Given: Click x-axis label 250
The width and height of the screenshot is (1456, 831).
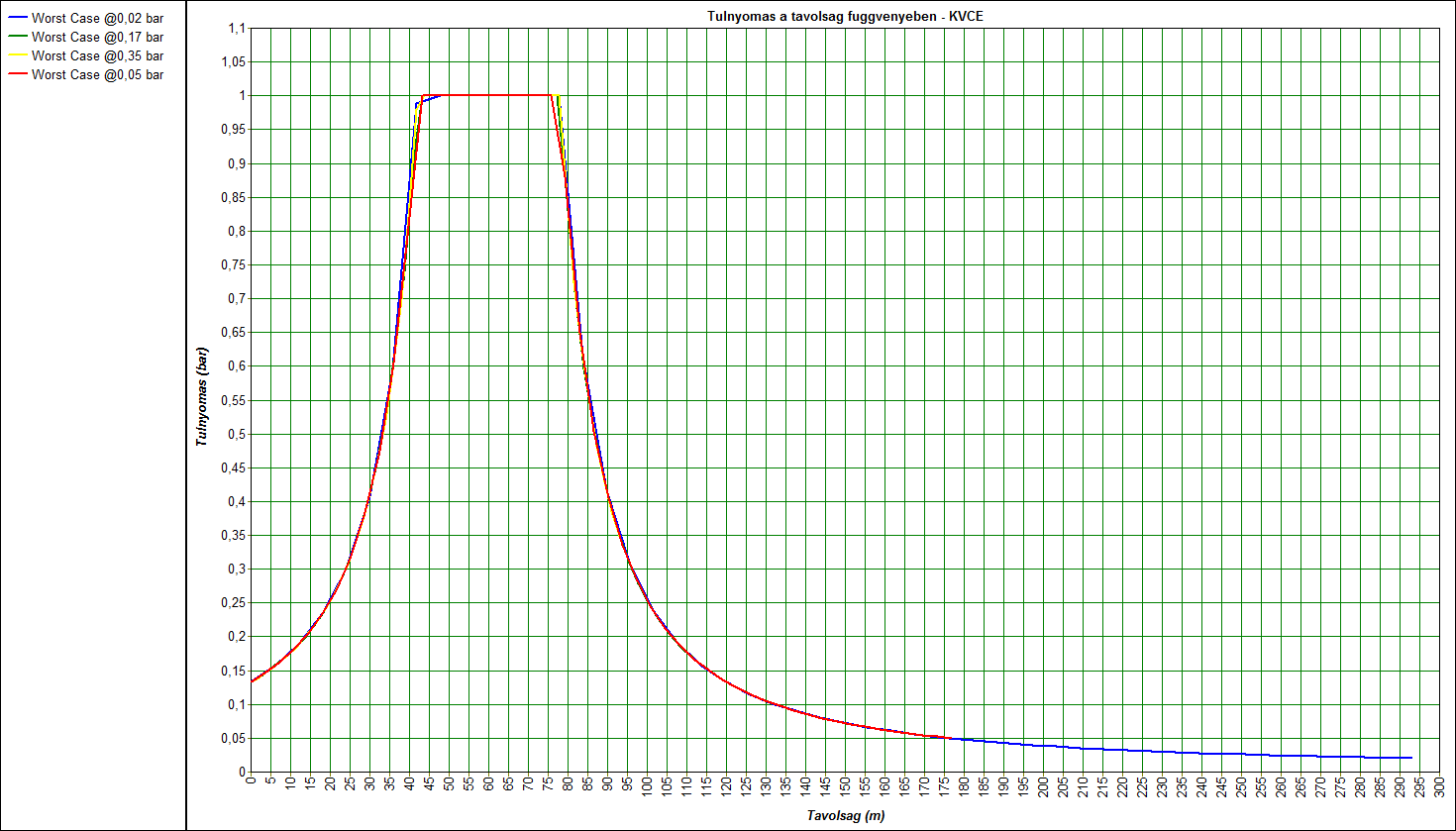Looking at the screenshot, I should pos(1242,786).
